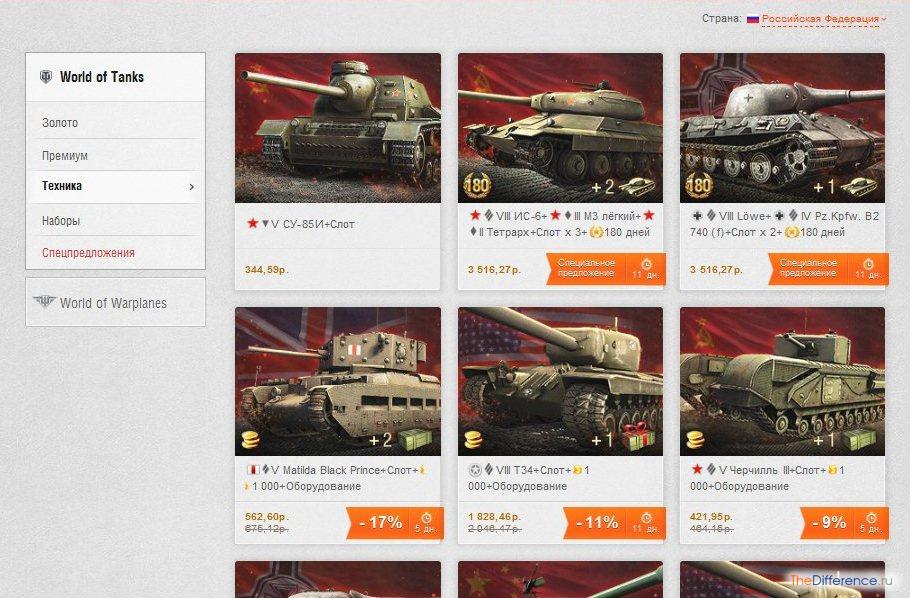Click the green crate icon on Черчилль III image
Viewport: 910px width, 598px height.
[860, 440]
